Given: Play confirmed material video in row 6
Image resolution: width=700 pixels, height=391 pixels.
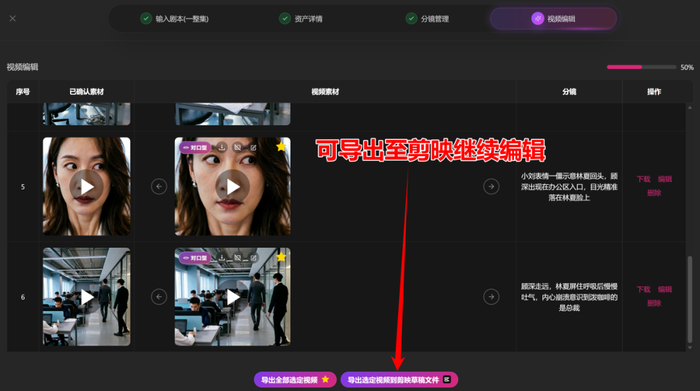Looking at the screenshot, I should point(87,297).
